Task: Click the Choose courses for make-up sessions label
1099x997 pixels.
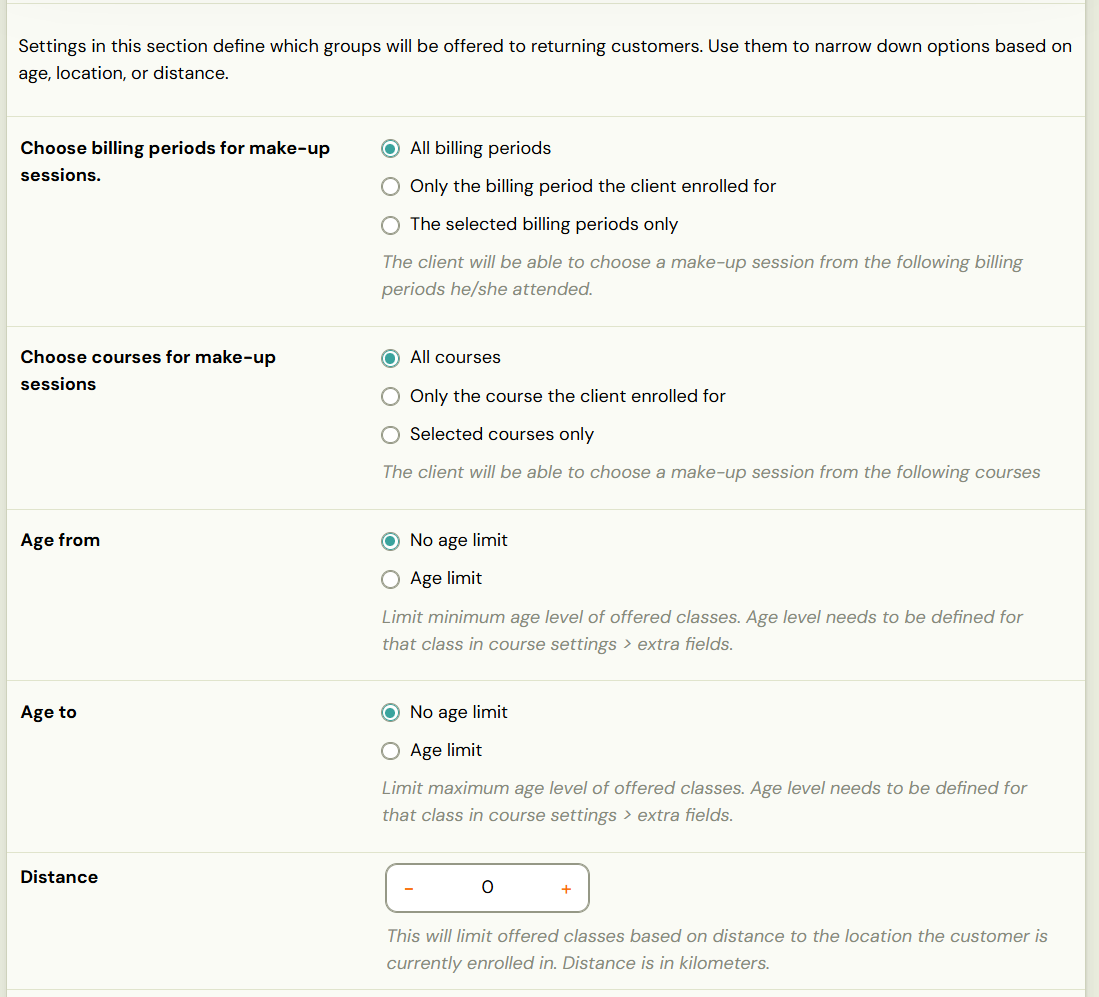Action: pyautogui.click(x=148, y=371)
